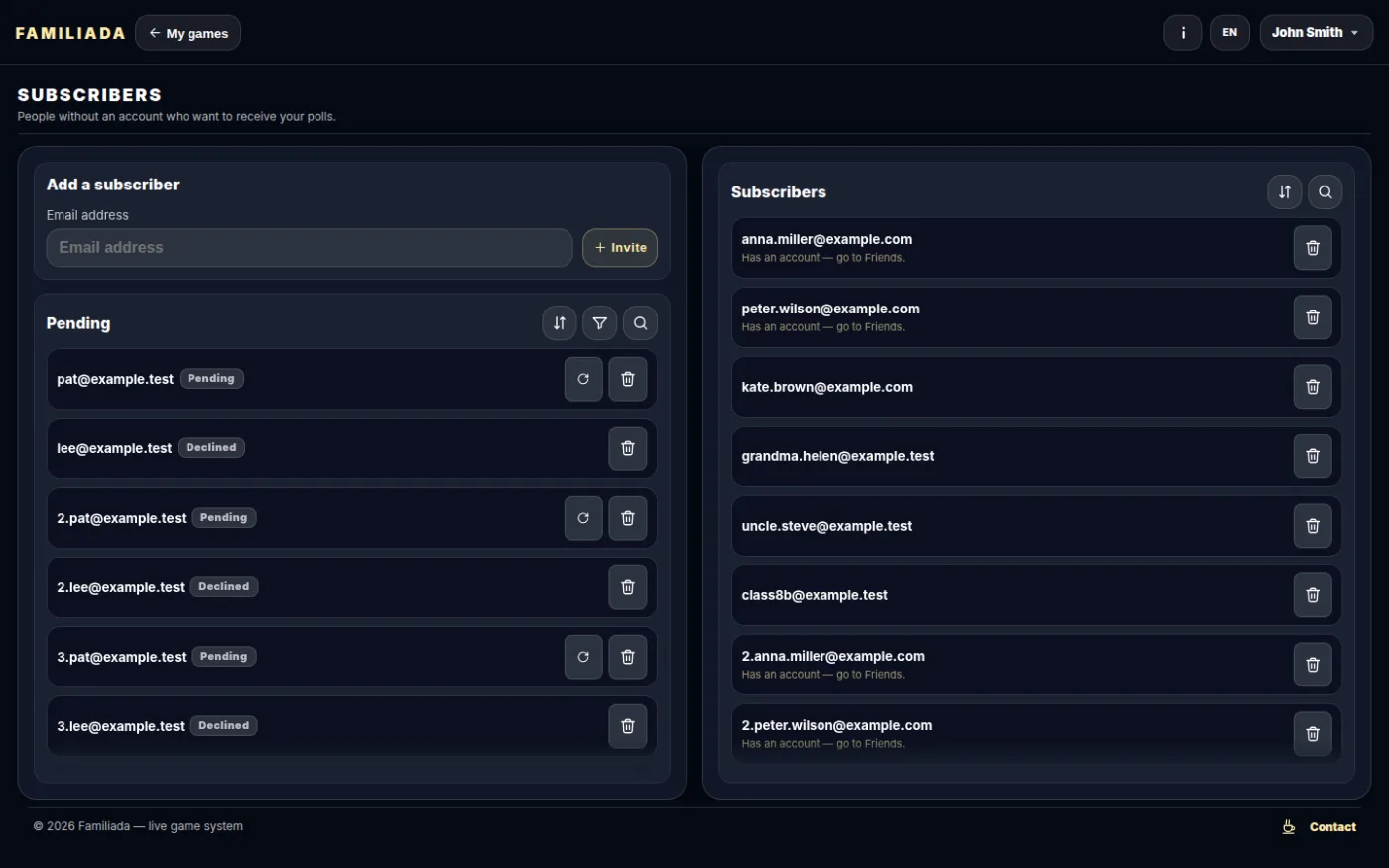Click the FAMILIADA logo
The image size is (1389, 868).
click(70, 33)
